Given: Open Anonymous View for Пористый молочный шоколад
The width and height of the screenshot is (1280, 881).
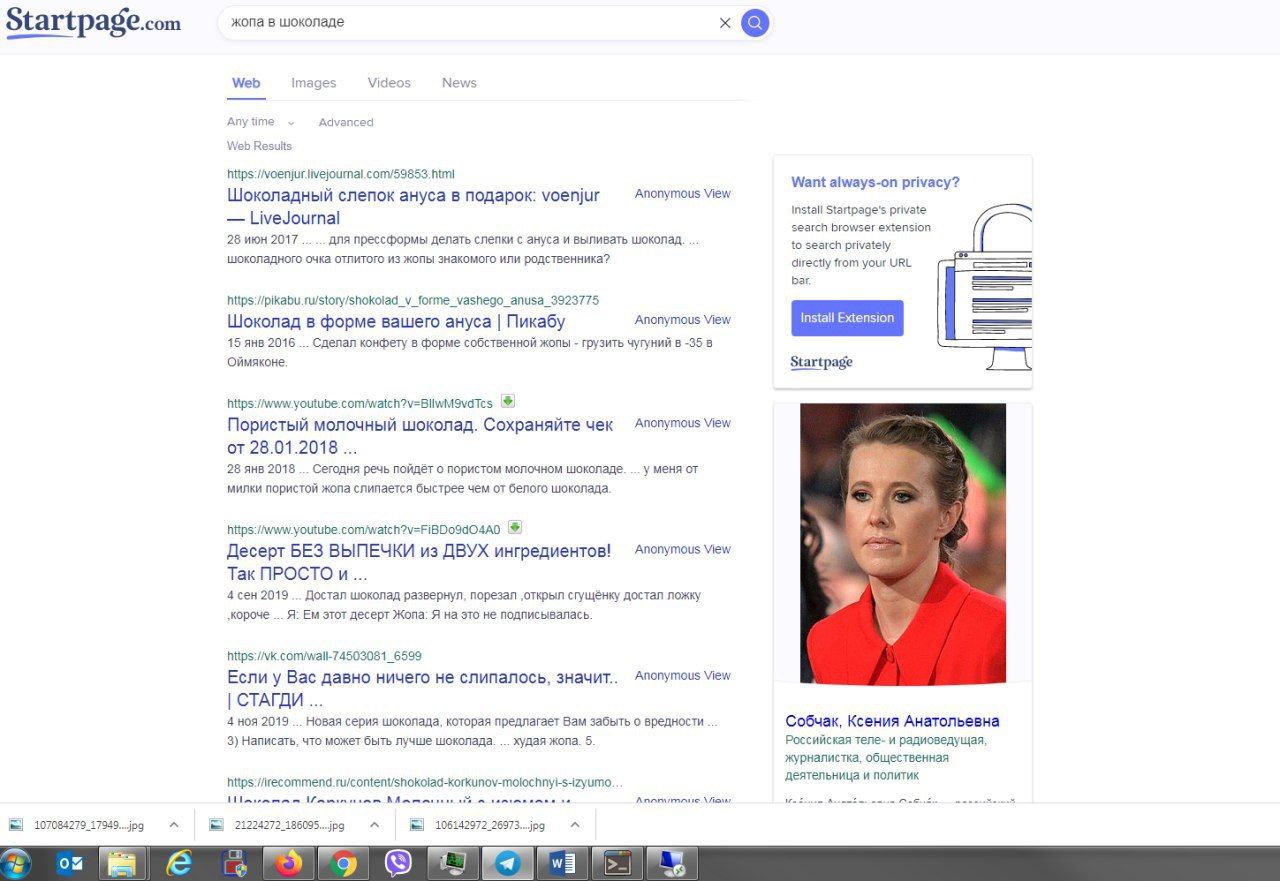Looking at the screenshot, I should pyautogui.click(x=683, y=423).
